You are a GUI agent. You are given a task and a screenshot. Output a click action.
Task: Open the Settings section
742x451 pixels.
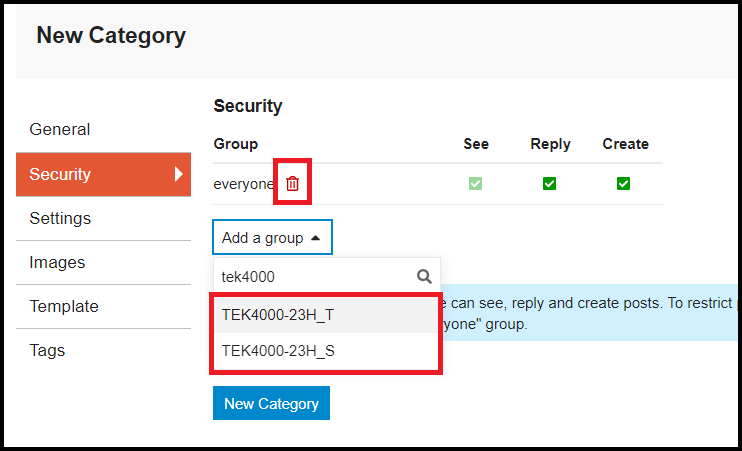(x=103, y=218)
